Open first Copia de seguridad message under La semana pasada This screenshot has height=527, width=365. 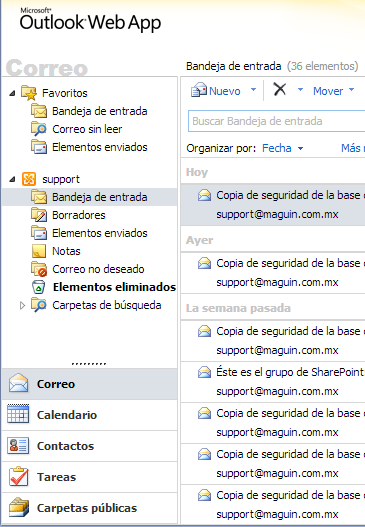[x=273, y=341]
